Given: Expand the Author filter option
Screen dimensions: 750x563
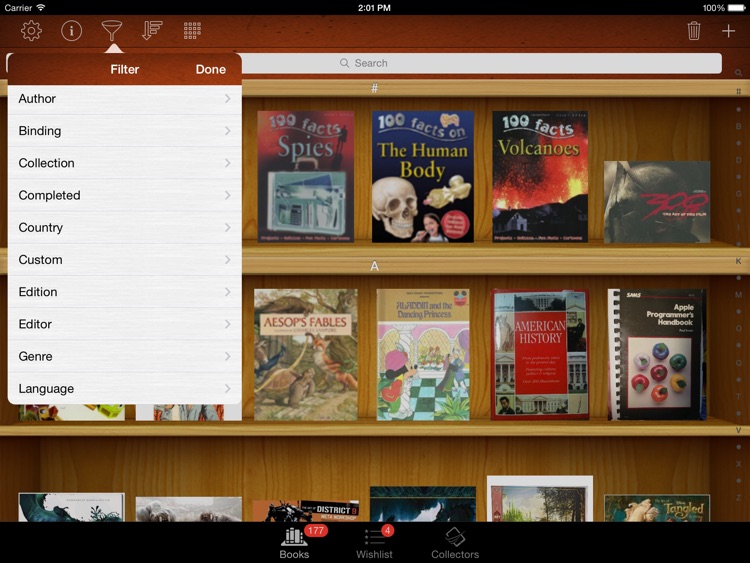Looking at the screenshot, I should 124,99.
